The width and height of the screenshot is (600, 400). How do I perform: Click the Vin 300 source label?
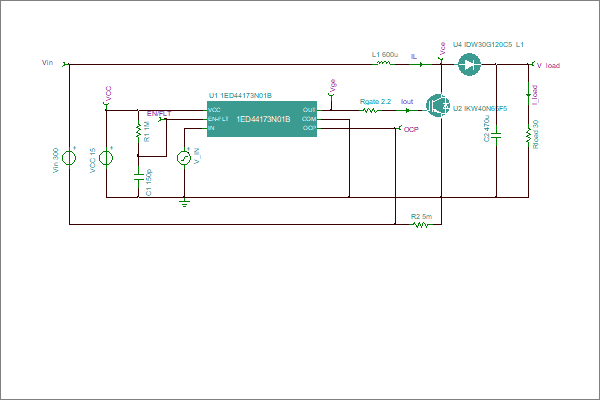pyautogui.click(x=55, y=160)
